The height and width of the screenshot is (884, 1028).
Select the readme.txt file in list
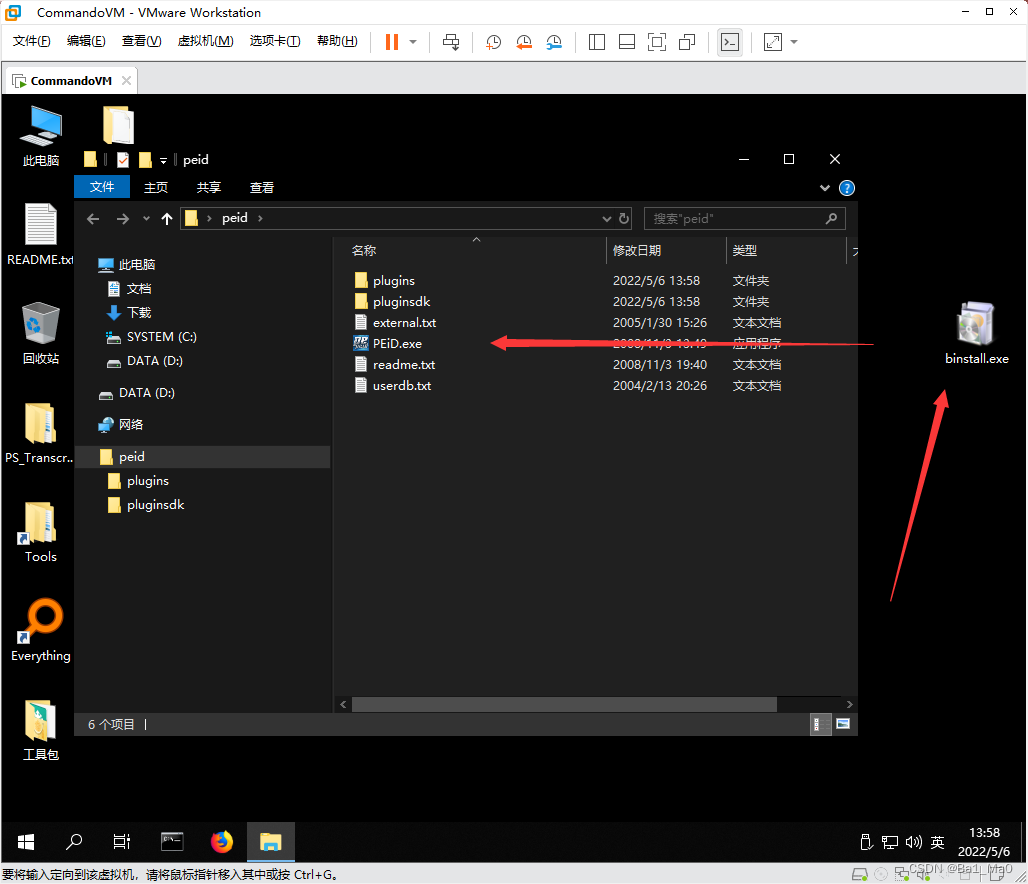(404, 365)
